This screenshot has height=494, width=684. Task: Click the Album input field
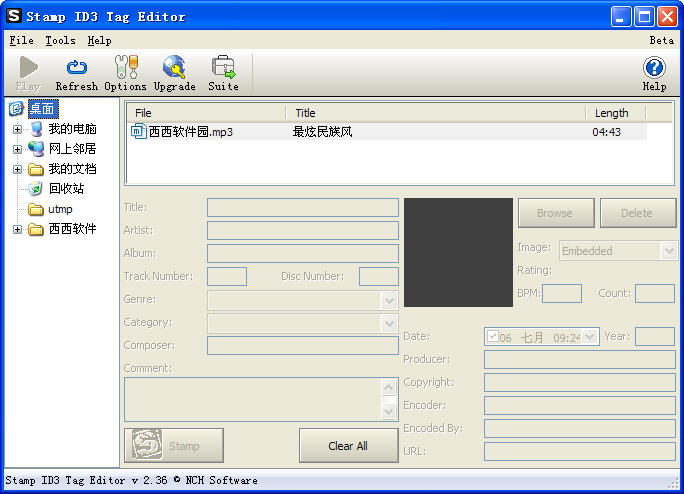click(x=303, y=254)
